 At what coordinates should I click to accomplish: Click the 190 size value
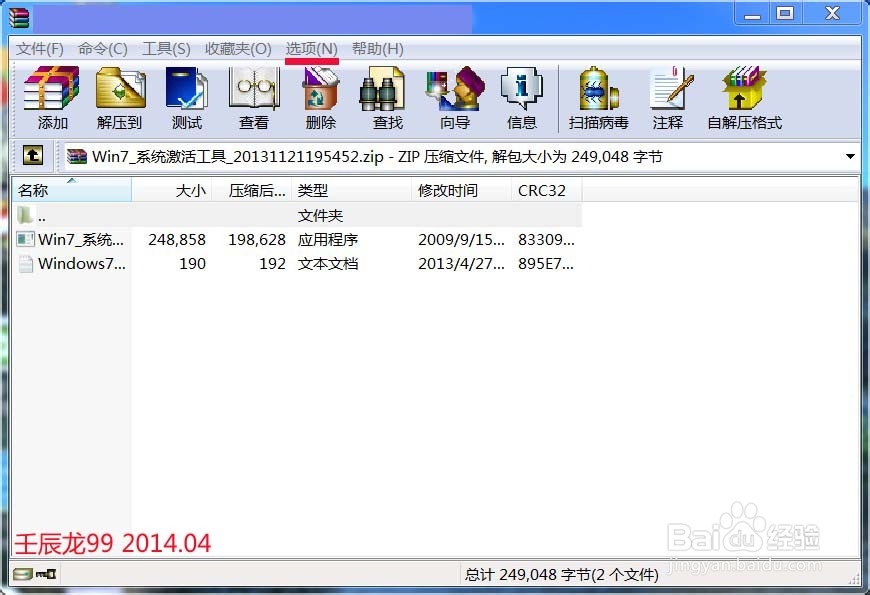[x=193, y=264]
